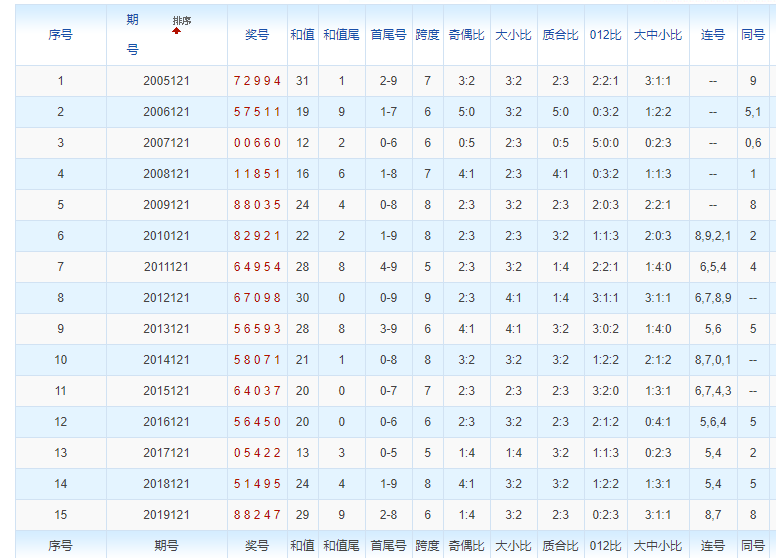The height and width of the screenshot is (558, 776).
Task: Select period number 2016121
Action: (x=166, y=421)
